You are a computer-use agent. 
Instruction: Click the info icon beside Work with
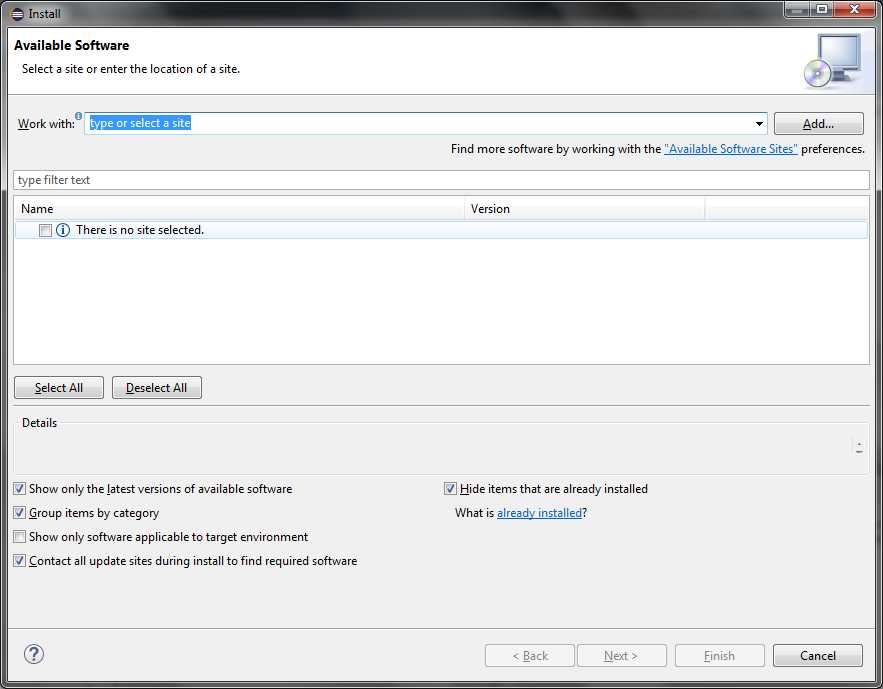(x=78, y=115)
